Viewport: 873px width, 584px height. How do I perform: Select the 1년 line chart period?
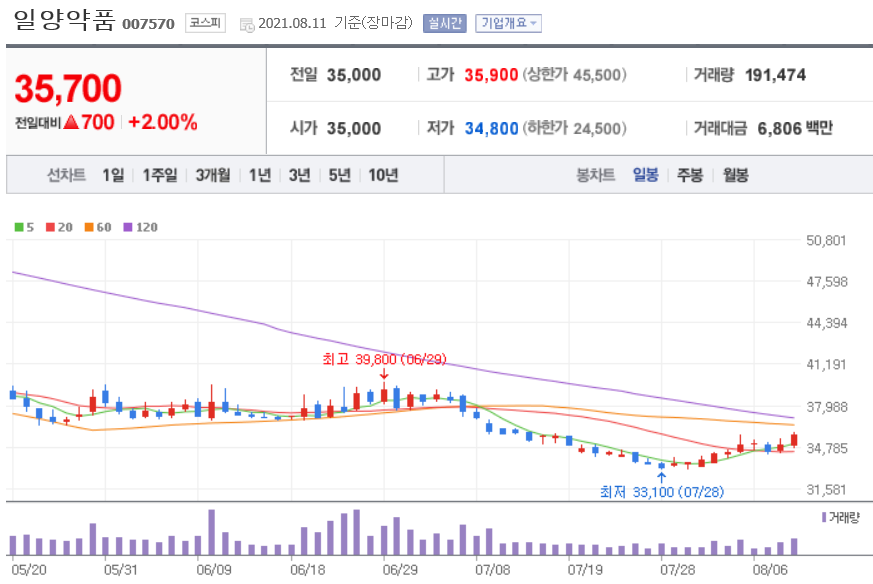click(259, 175)
